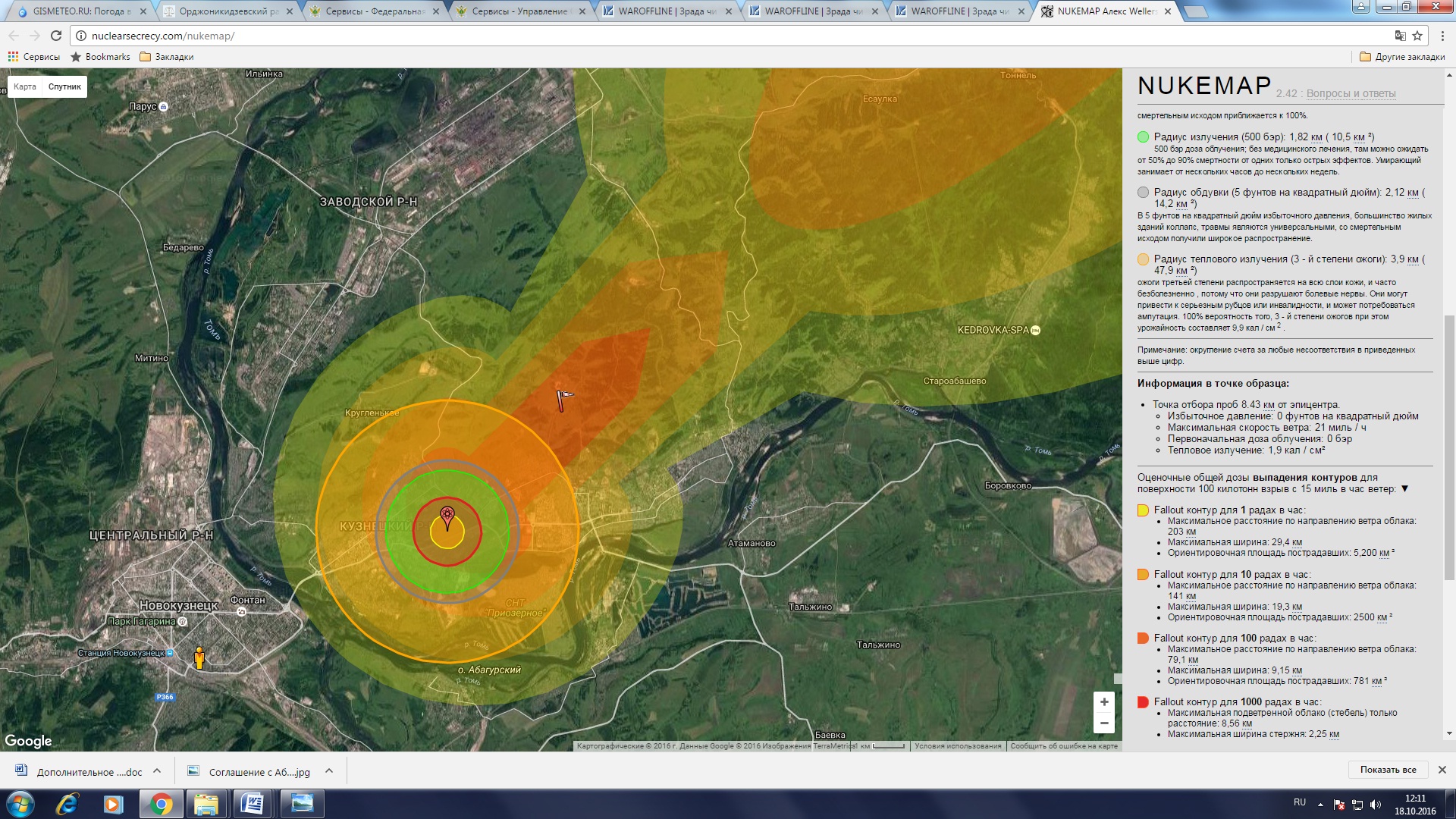
Task: Click the red detonation marker pin
Action: coord(447,516)
